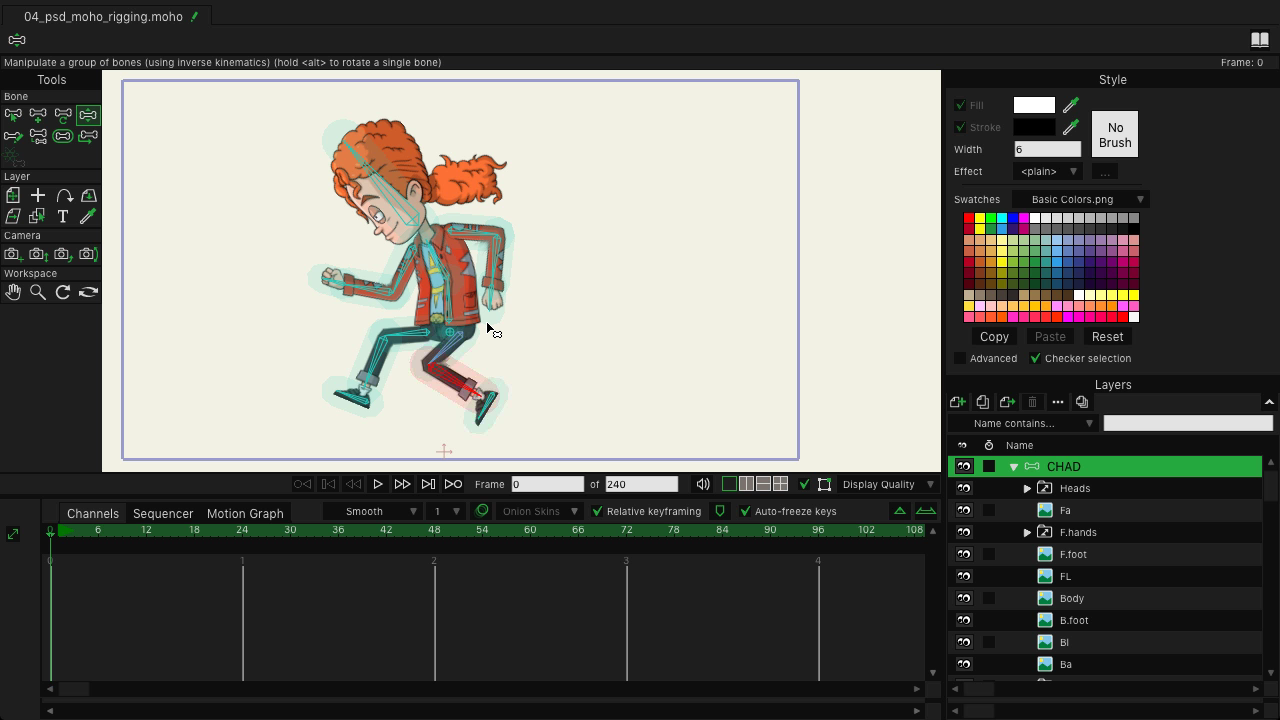Select the Zoom workspace tool
Viewport: 1280px width, 720px height.
pos(38,292)
